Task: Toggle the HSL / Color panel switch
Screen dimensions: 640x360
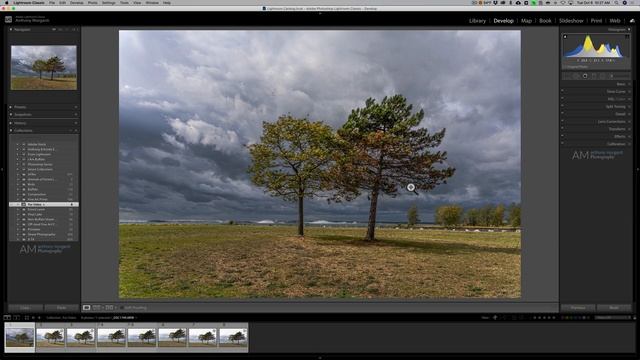Action: point(562,99)
